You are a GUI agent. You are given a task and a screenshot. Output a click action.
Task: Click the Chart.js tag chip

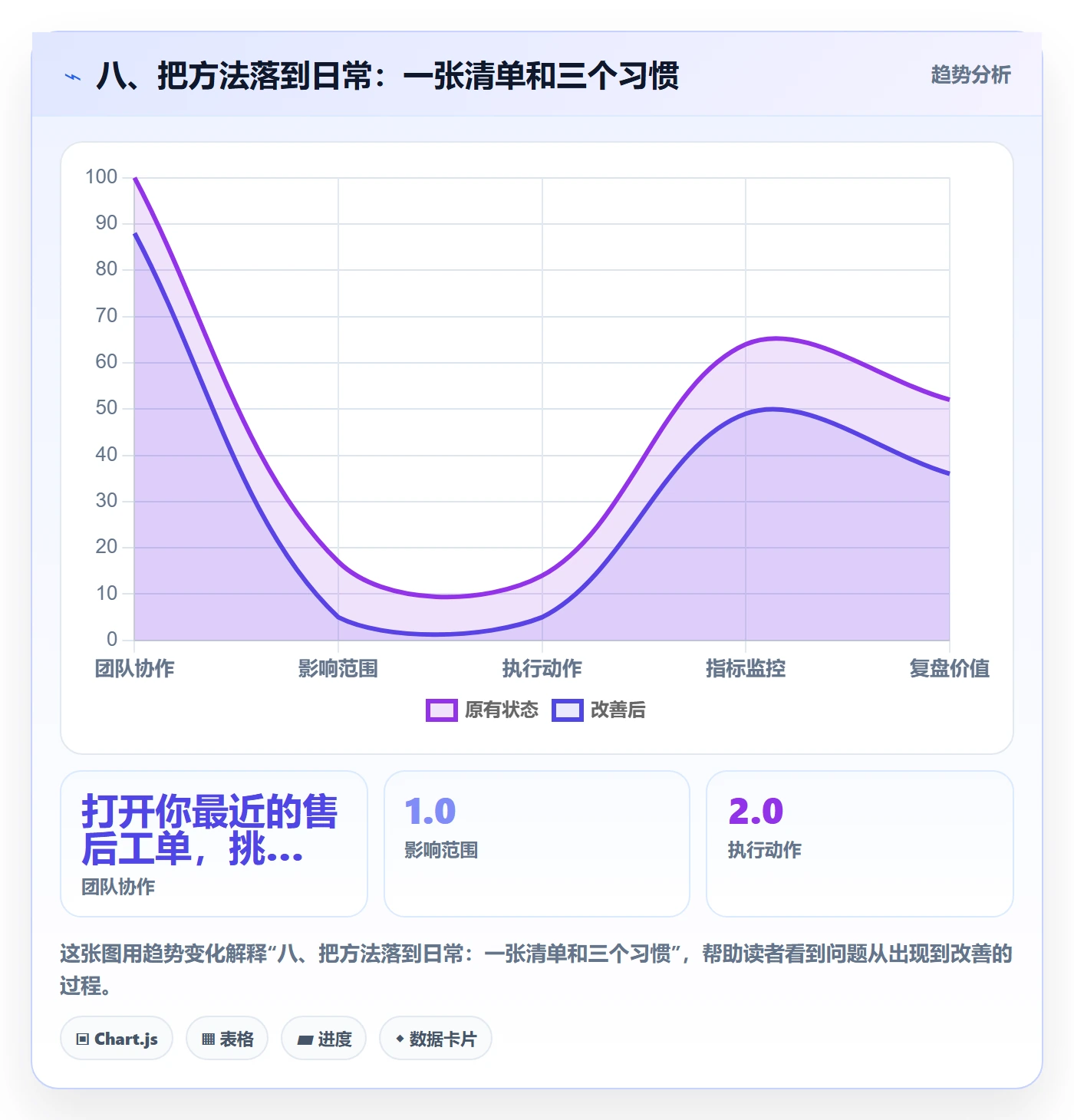(x=117, y=1039)
